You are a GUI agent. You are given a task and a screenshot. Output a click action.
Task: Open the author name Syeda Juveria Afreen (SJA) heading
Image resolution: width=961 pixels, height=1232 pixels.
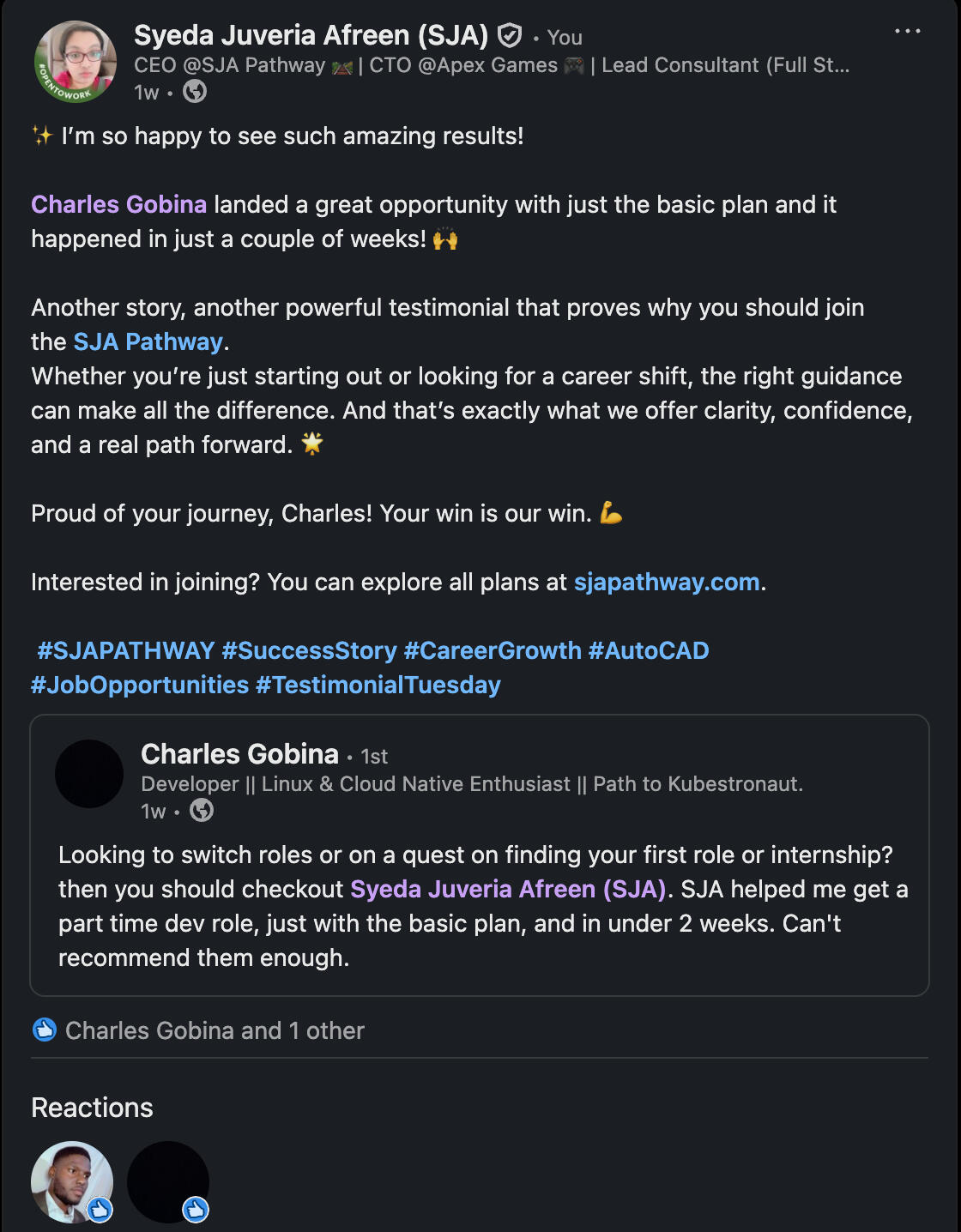point(311,36)
